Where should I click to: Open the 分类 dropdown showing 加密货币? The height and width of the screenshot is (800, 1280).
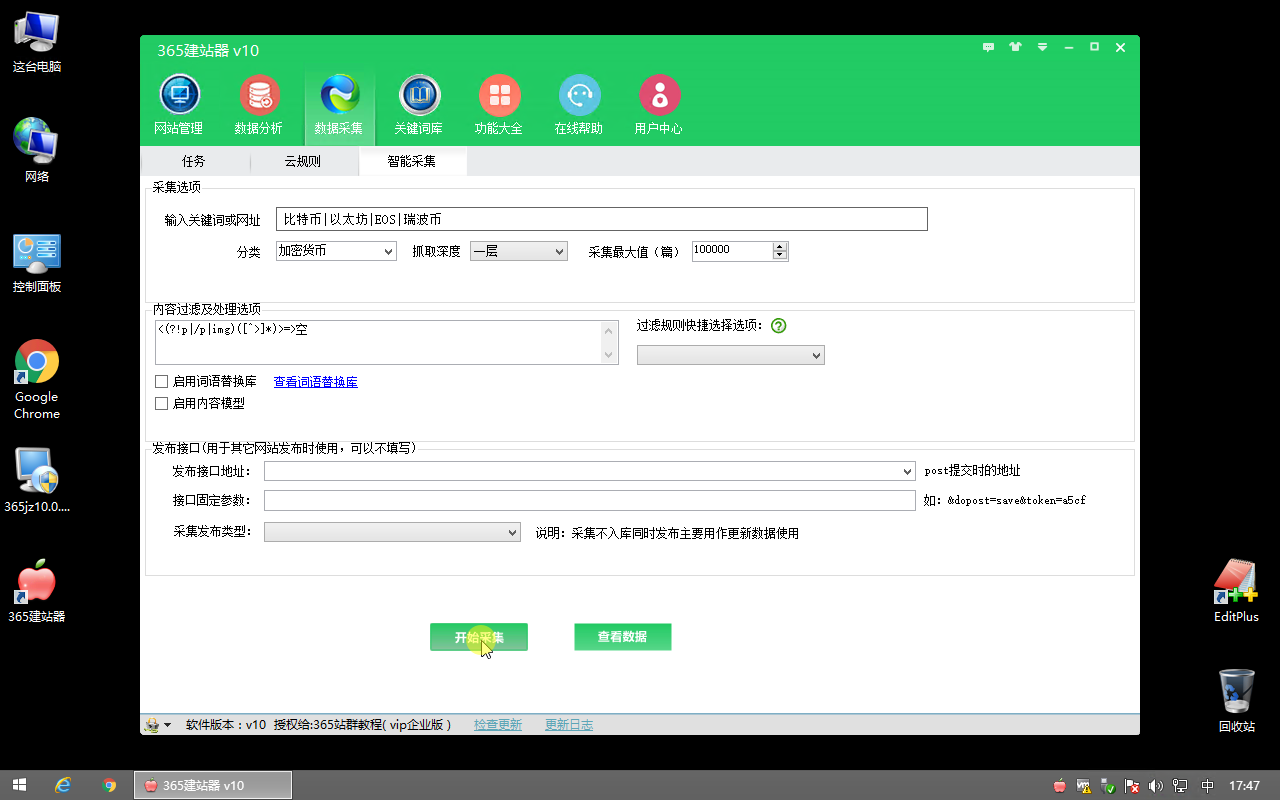[336, 251]
